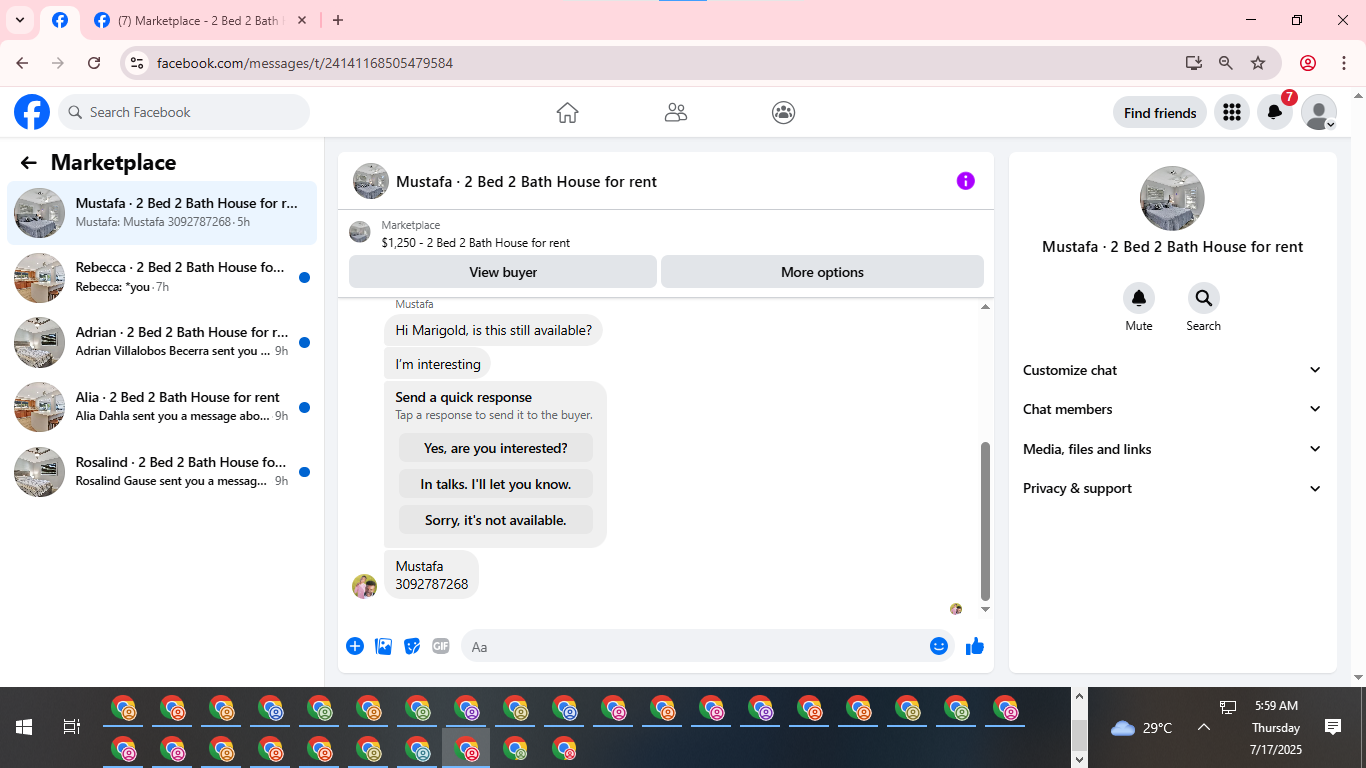Open the Rosalind conversation in the list

click(162, 472)
